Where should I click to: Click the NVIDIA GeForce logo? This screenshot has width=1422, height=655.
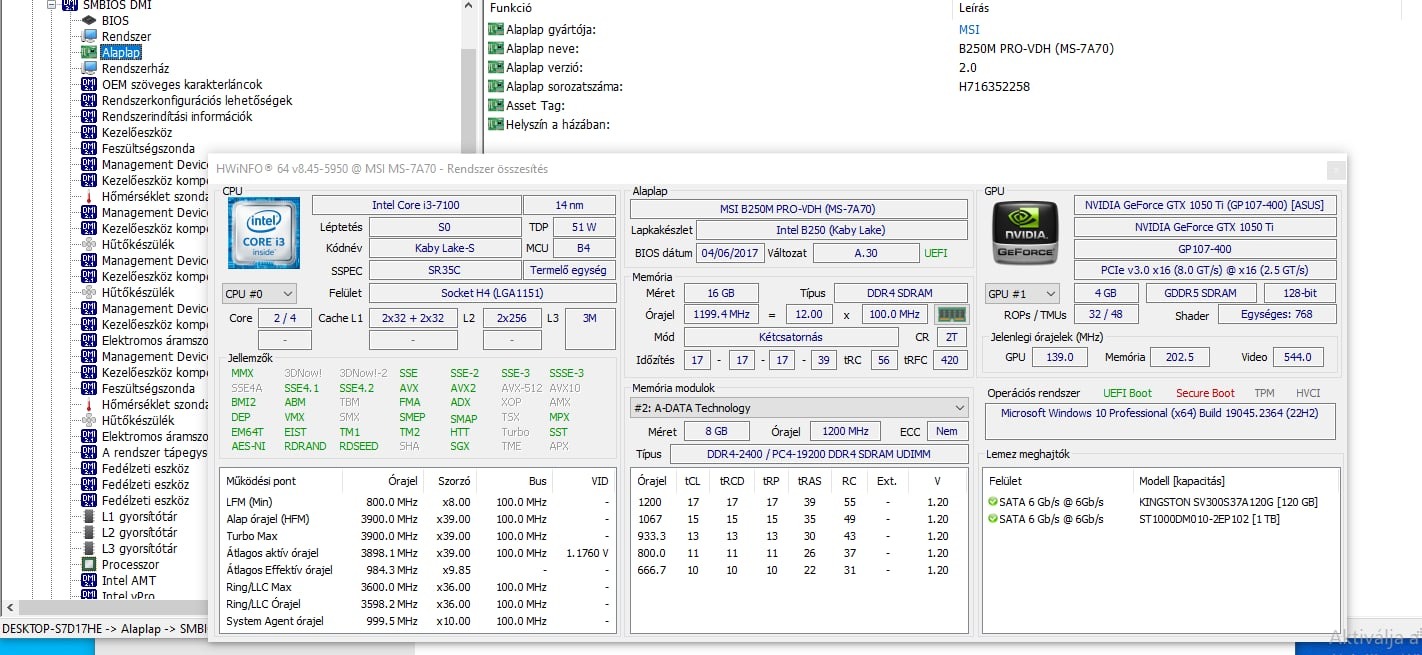(x=1025, y=233)
